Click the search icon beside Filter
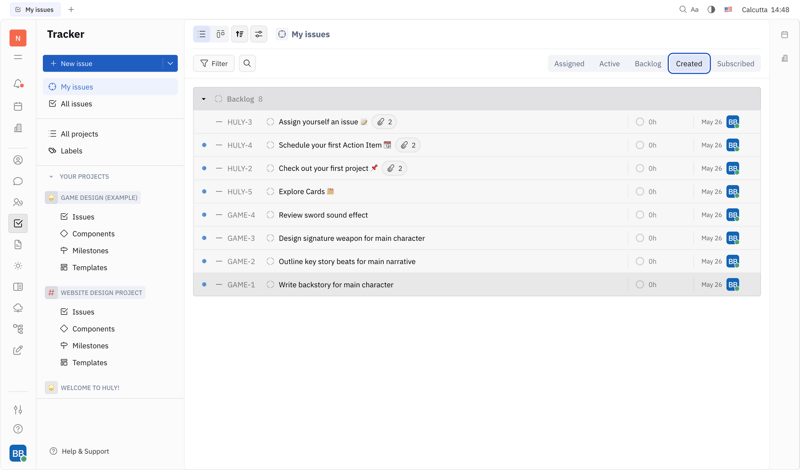Screen dimensions: 800x470 [247, 63]
